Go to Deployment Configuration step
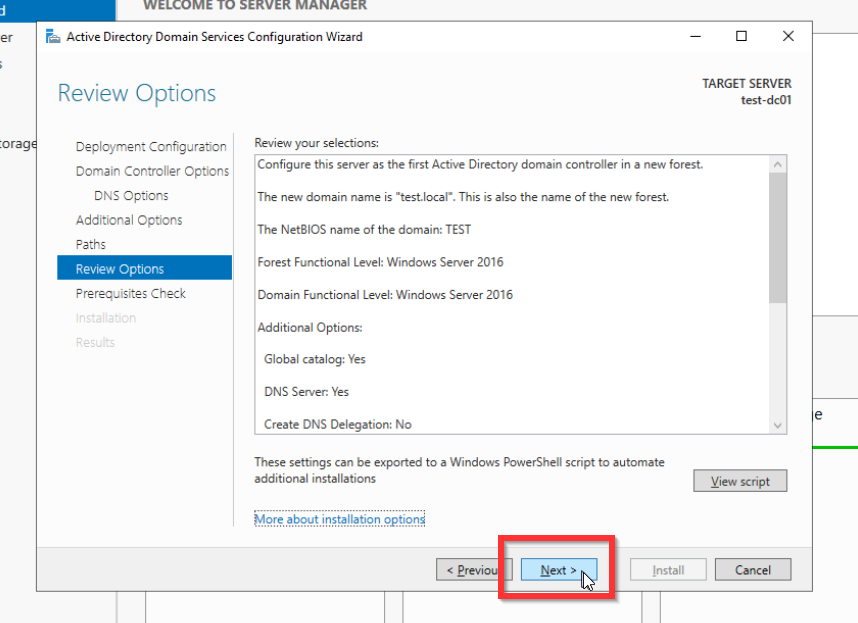This screenshot has height=623, width=858. (151, 147)
